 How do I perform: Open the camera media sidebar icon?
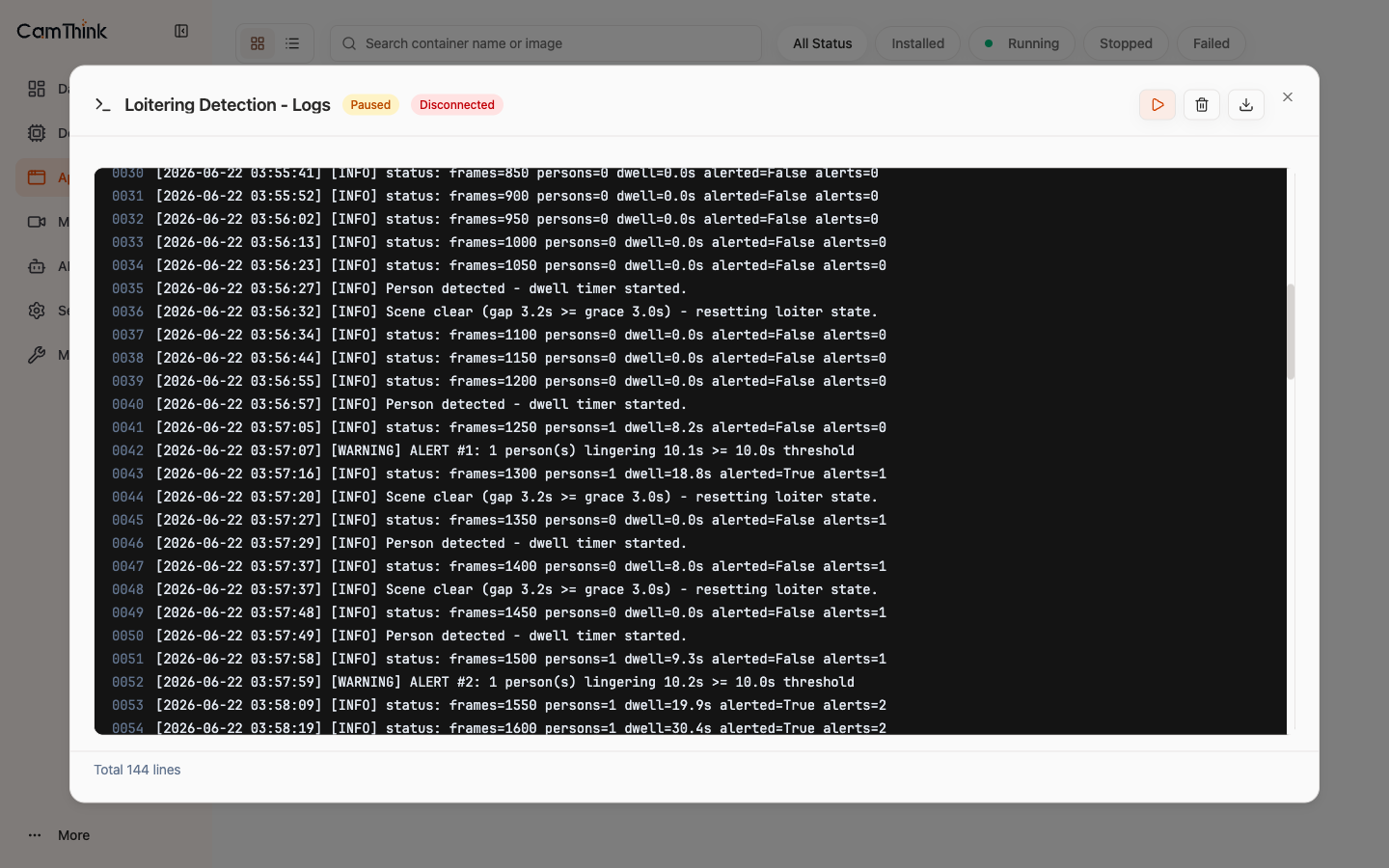(x=37, y=222)
